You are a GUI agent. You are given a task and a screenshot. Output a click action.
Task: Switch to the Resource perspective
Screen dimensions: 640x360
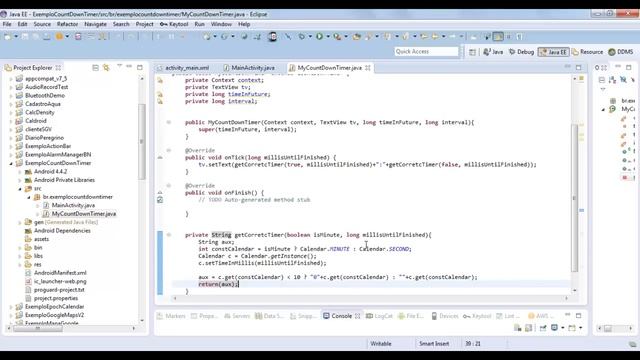point(587,52)
